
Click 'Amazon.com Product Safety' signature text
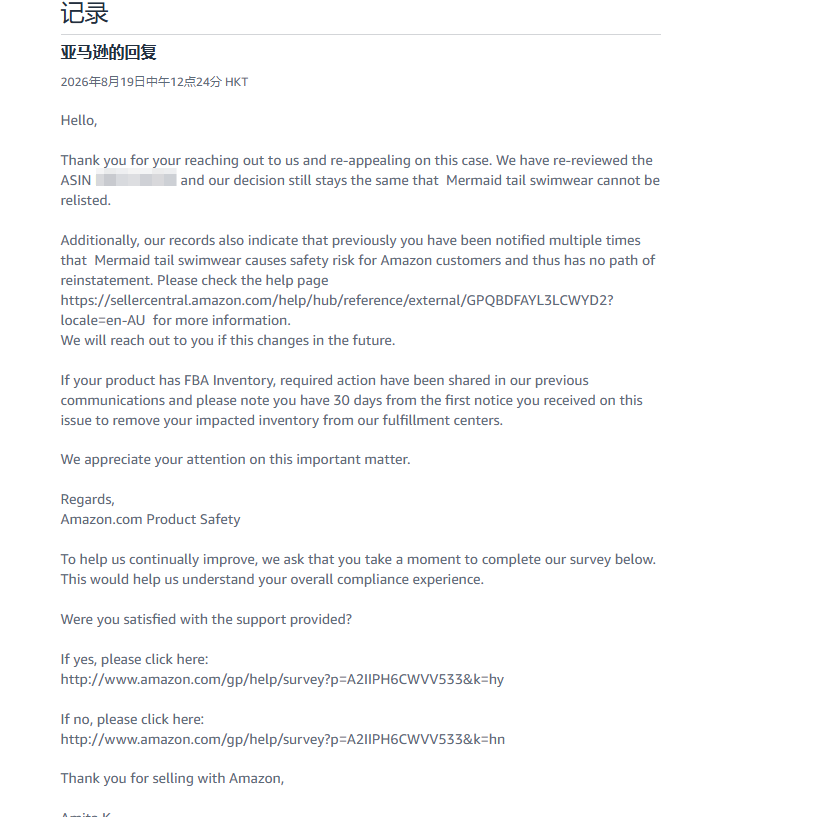[150, 519]
